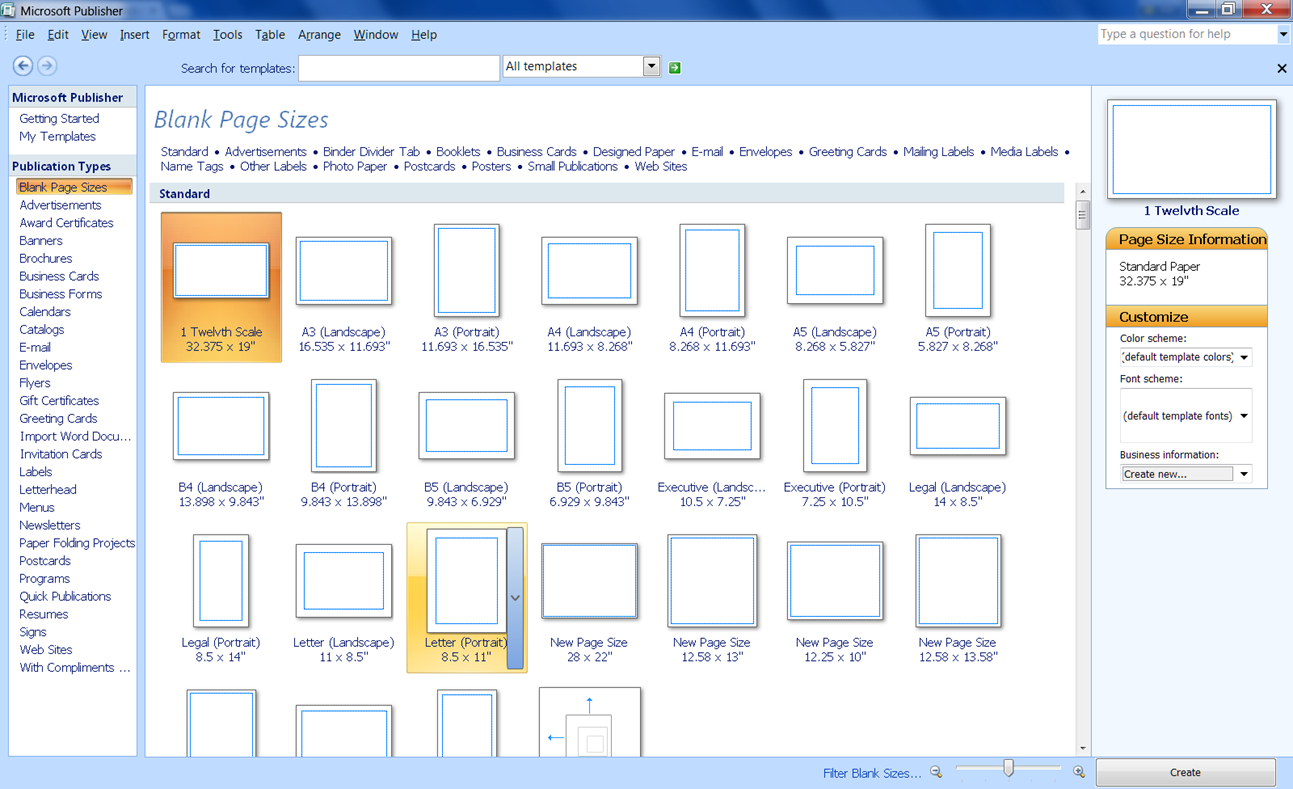Open the File menu

click(25, 34)
